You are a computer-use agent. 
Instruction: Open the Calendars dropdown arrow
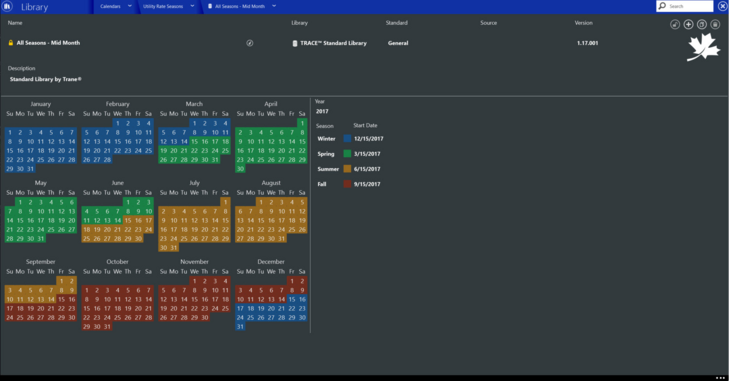pos(130,6)
